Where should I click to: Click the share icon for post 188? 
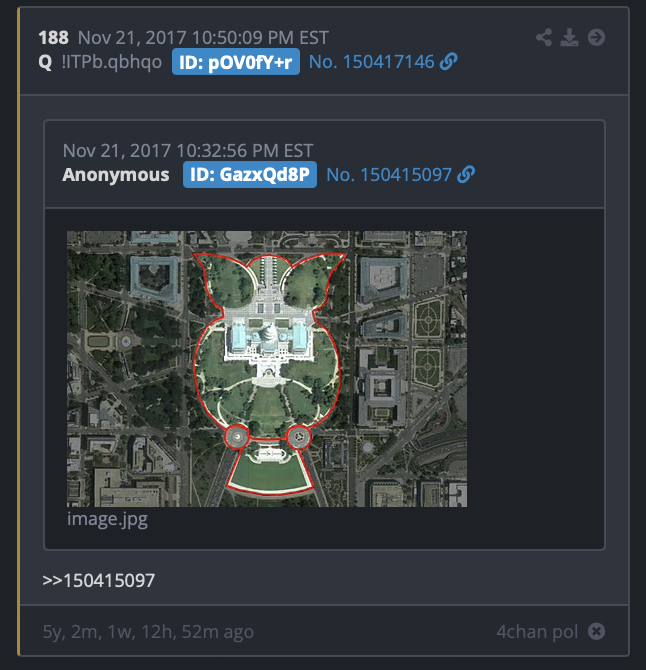[544, 38]
